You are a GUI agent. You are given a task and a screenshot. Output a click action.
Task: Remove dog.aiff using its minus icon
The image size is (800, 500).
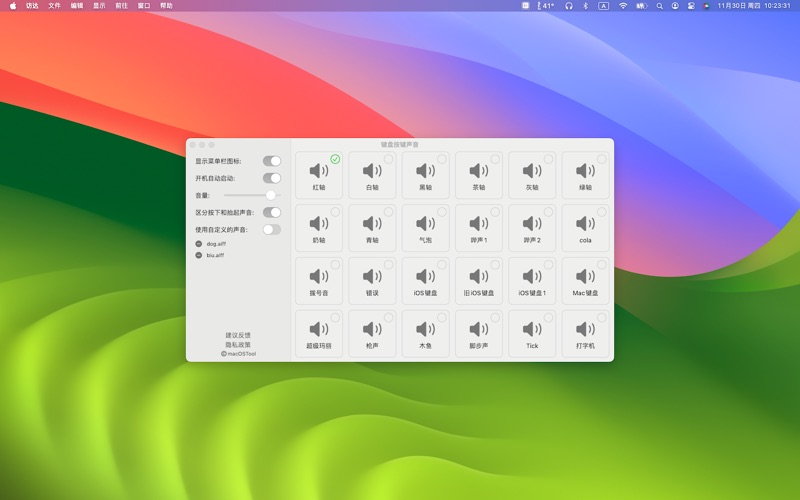point(198,244)
